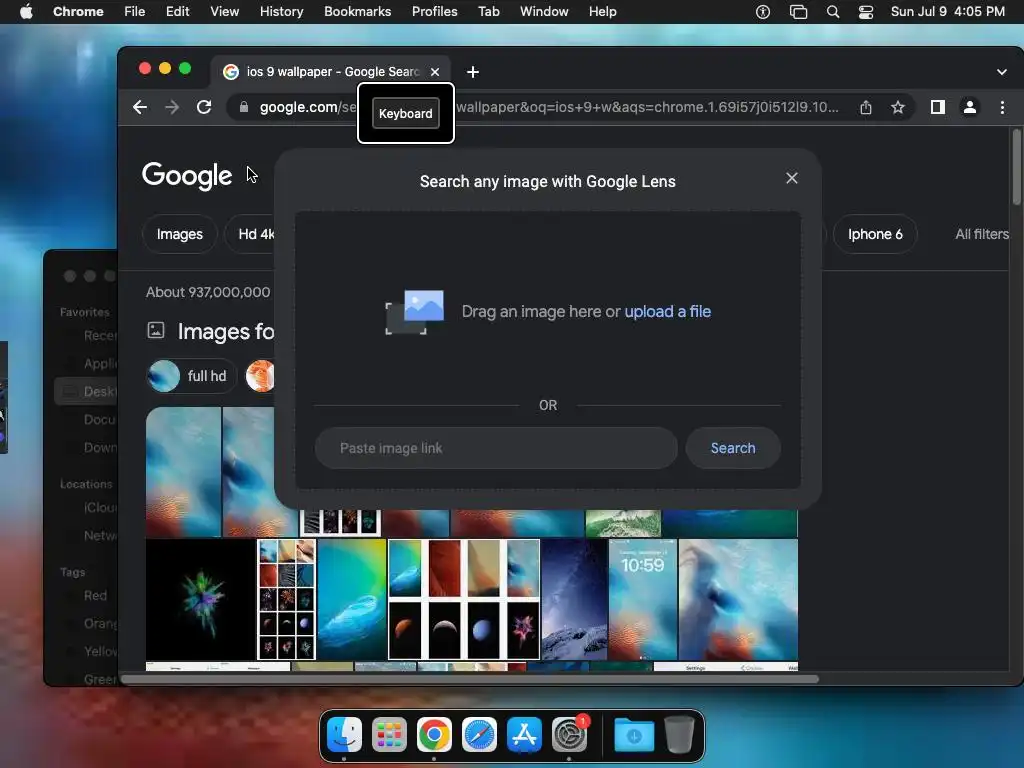Open the Profiles menu

click(x=434, y=12)
